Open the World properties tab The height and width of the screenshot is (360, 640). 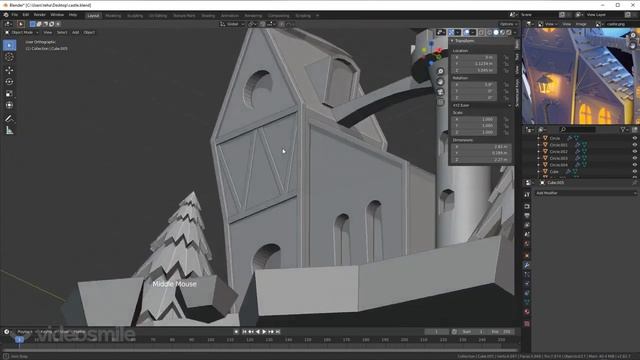coord(527,244)
